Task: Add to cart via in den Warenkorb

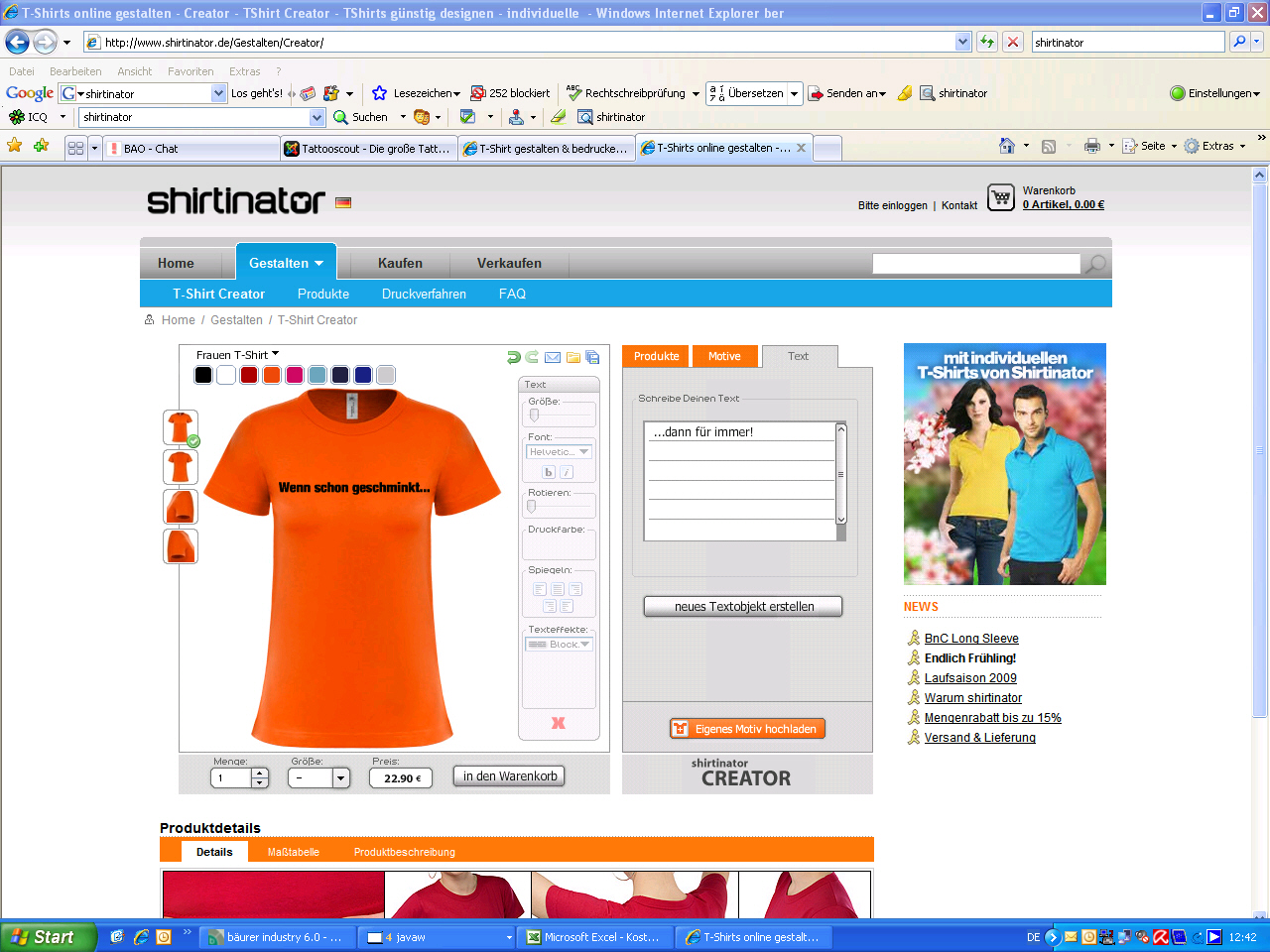Action: (510, 776)
